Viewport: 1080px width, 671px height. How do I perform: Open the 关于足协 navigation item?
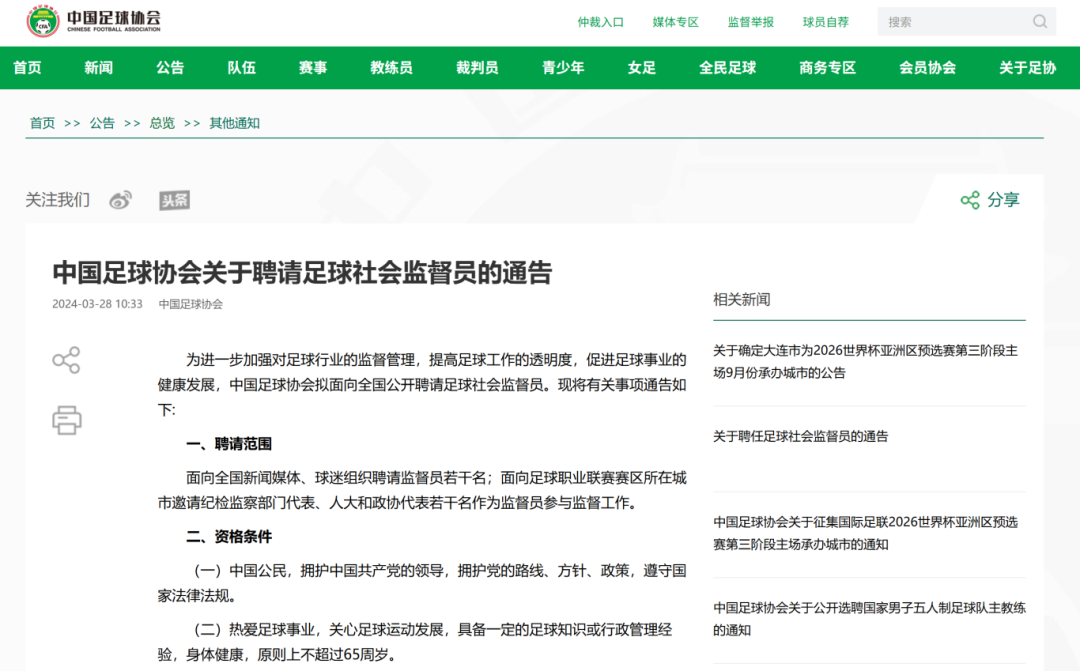1027,68
